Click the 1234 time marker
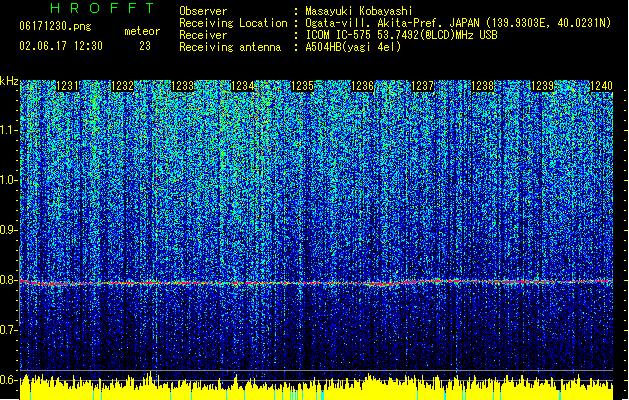Image resolution: width=629 pixels, height=400 pixels. tap(243, 86)
